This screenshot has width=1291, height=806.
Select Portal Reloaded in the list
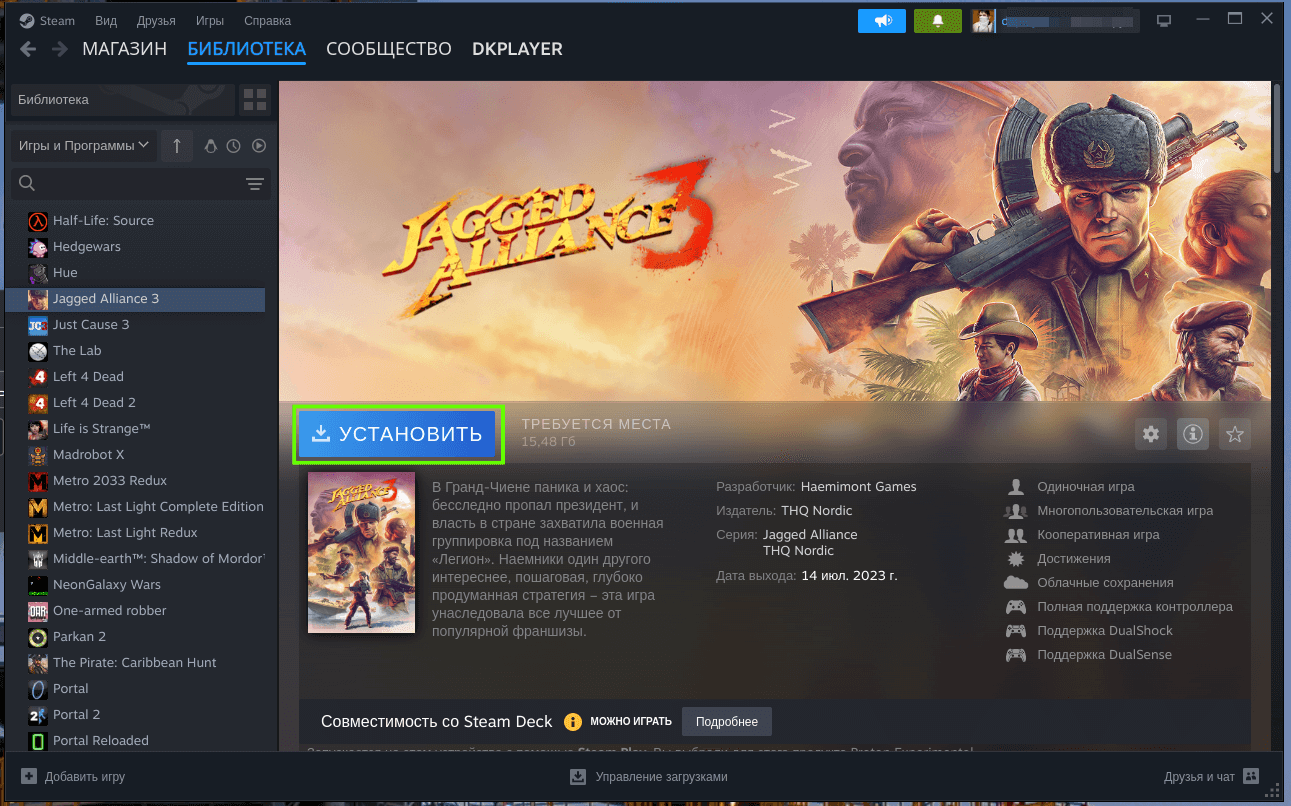[135, 741]
